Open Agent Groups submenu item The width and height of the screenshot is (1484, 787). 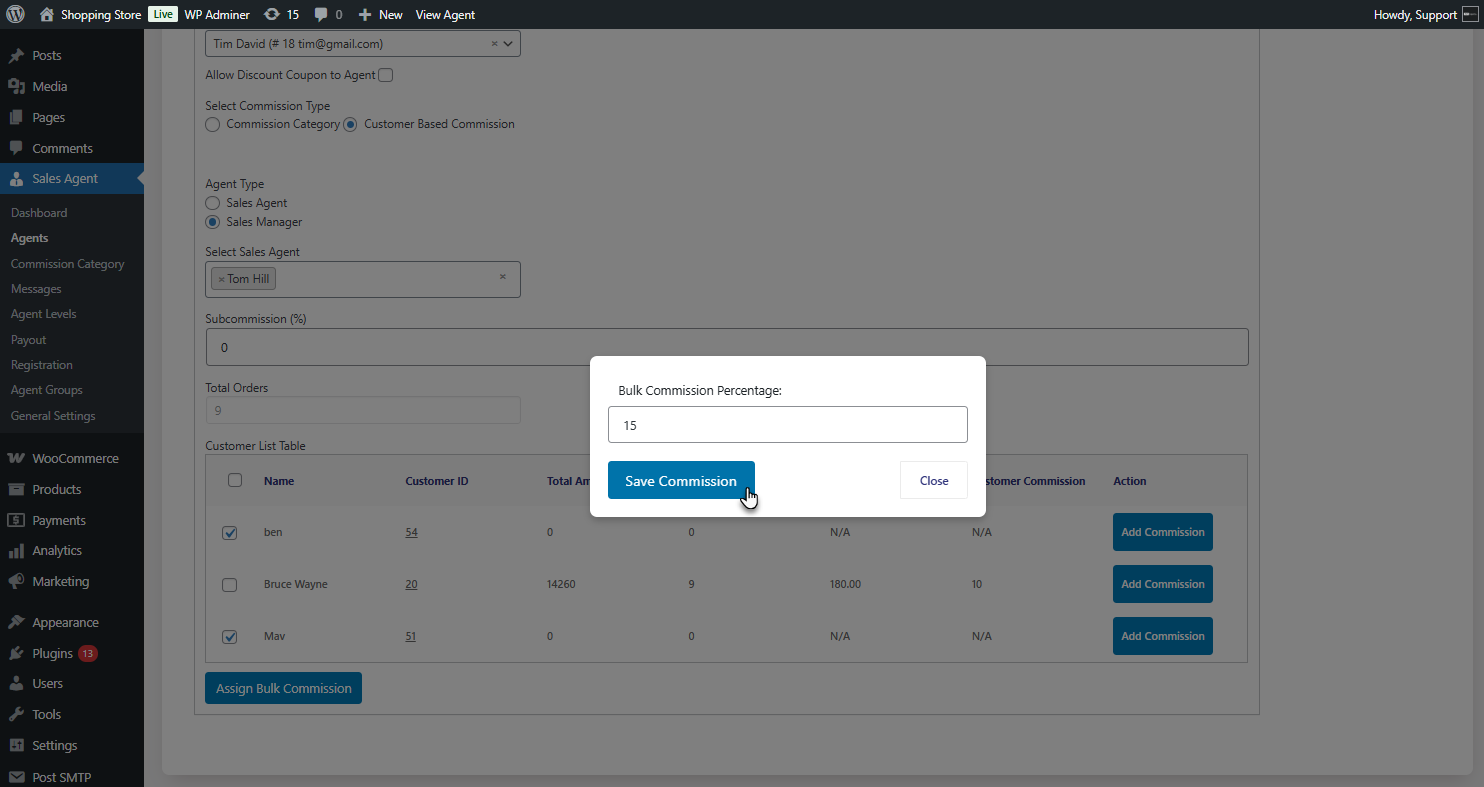click(x=47, y=390)
